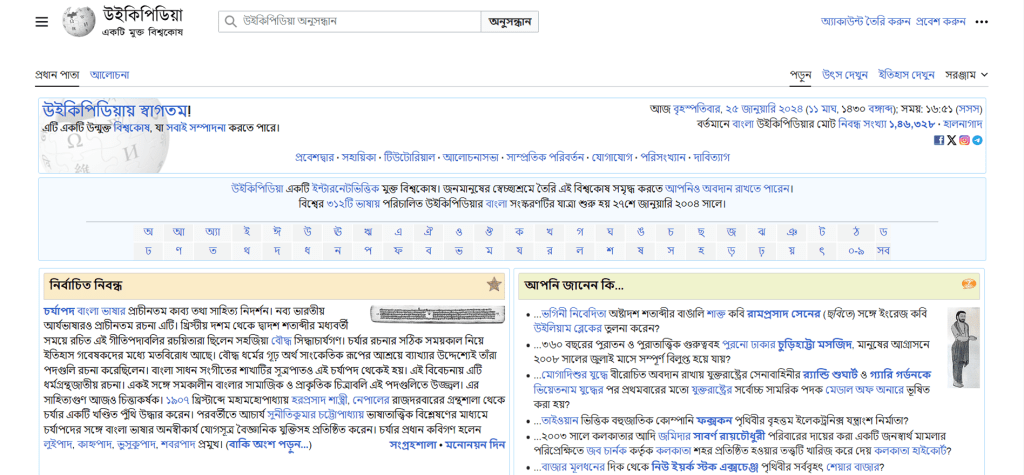Switch to the প্রধান পাতা tab

pos(57,74)
